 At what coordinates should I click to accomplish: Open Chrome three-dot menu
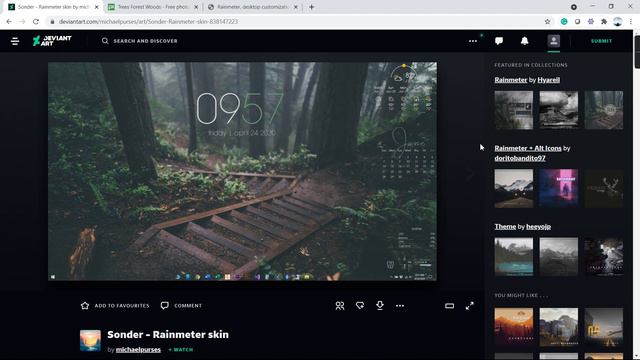pos(631,22)
